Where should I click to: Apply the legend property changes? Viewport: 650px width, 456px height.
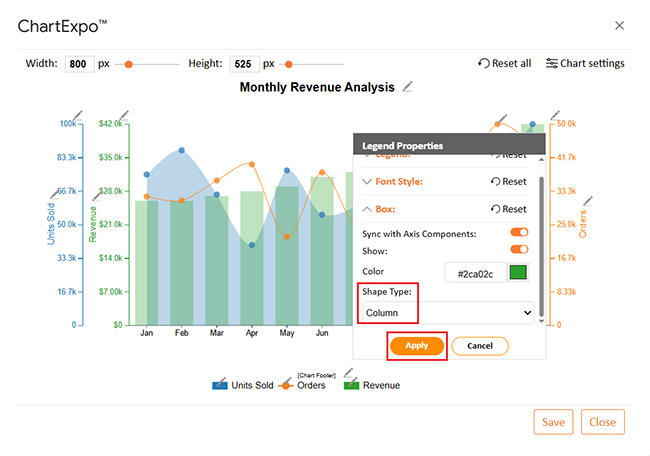point(416,345)
